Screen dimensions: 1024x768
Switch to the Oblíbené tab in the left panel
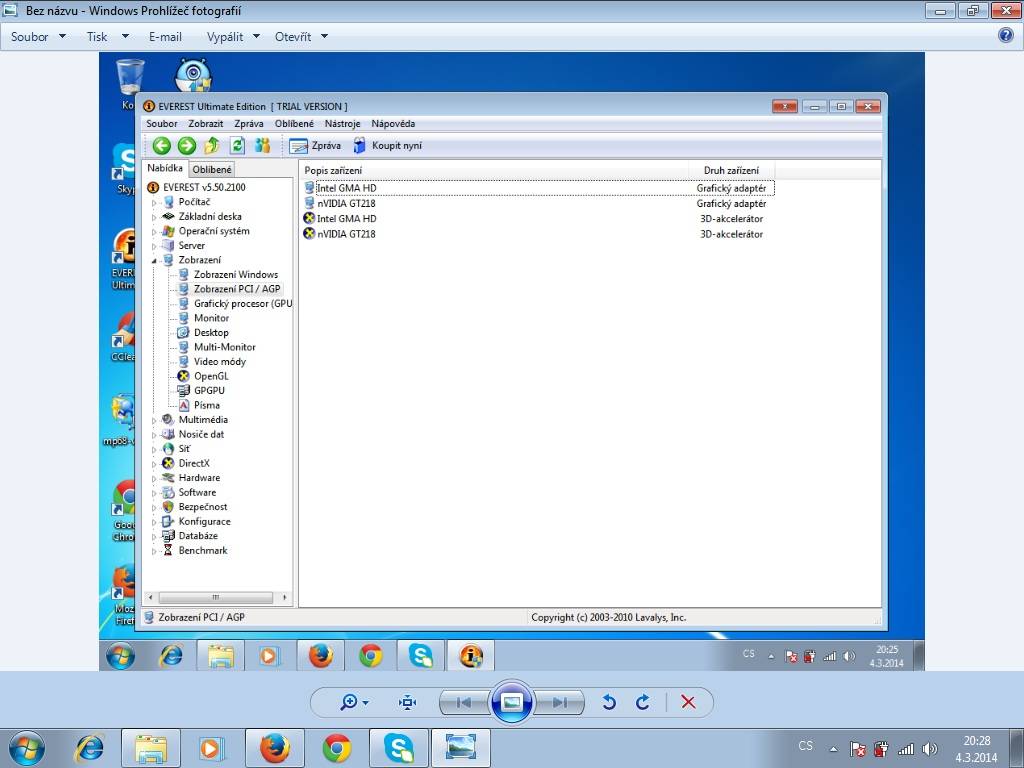pos(212,170)
